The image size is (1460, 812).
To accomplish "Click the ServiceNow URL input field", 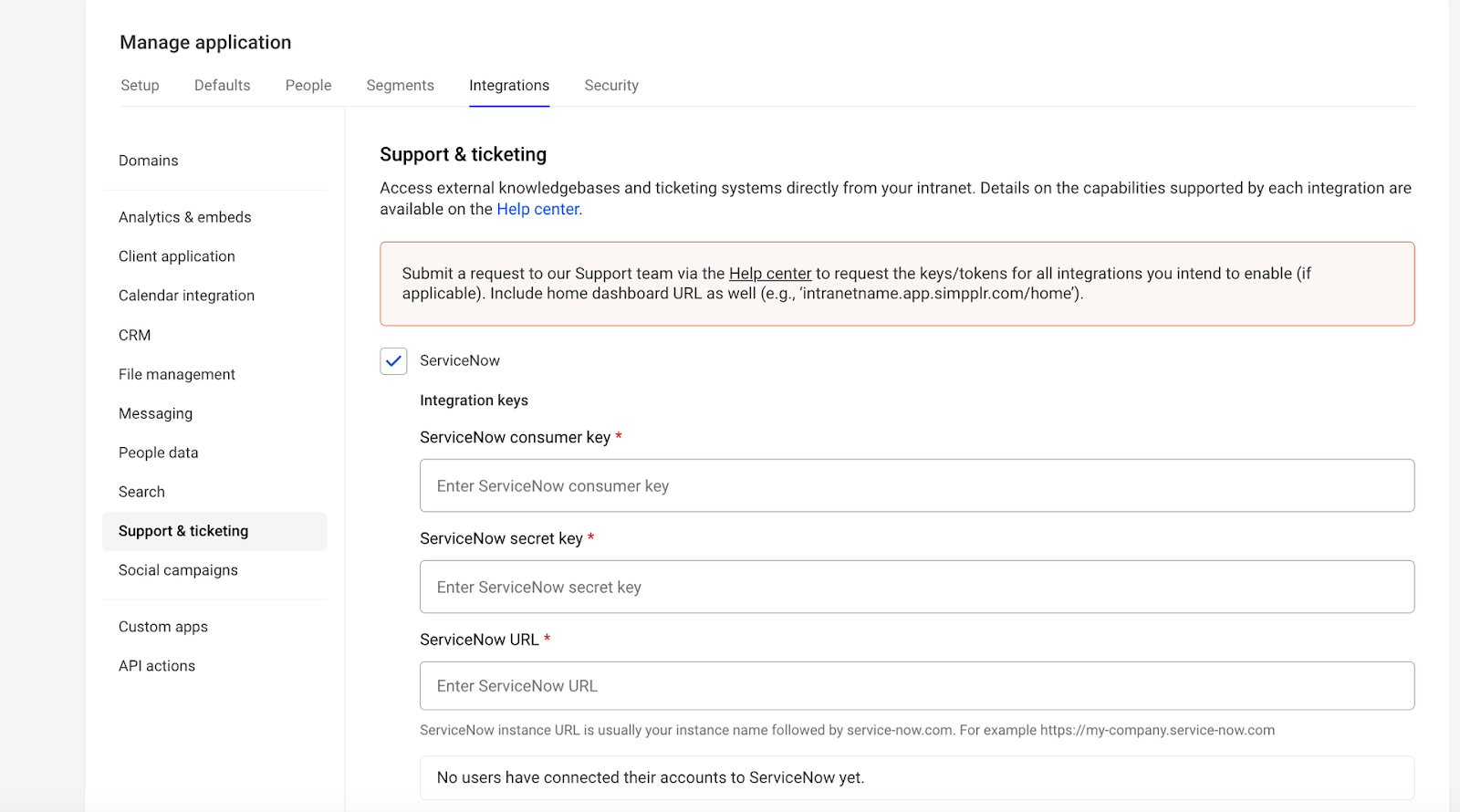I will coord(916,686).
